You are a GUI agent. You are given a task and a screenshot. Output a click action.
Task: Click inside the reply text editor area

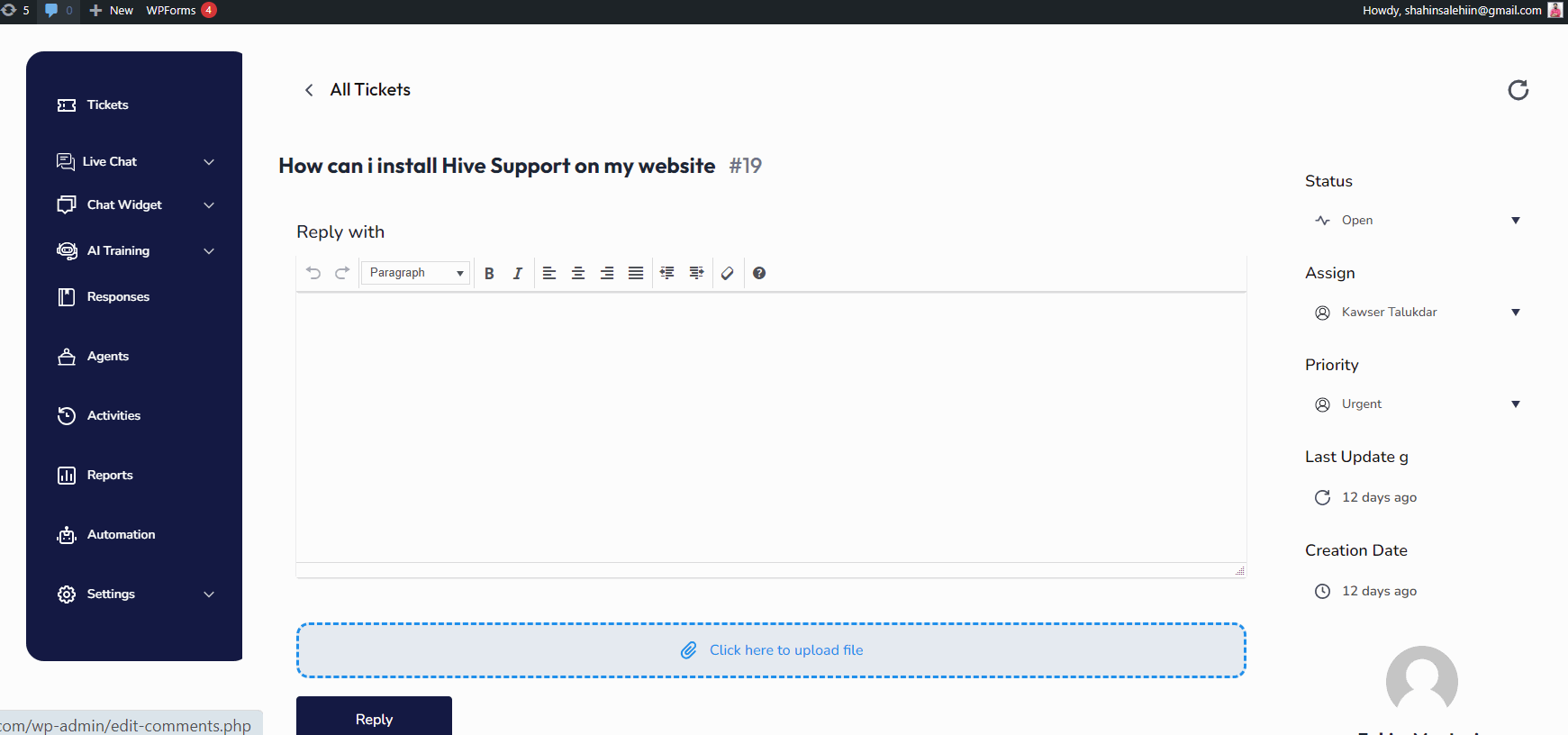point(771,427)
